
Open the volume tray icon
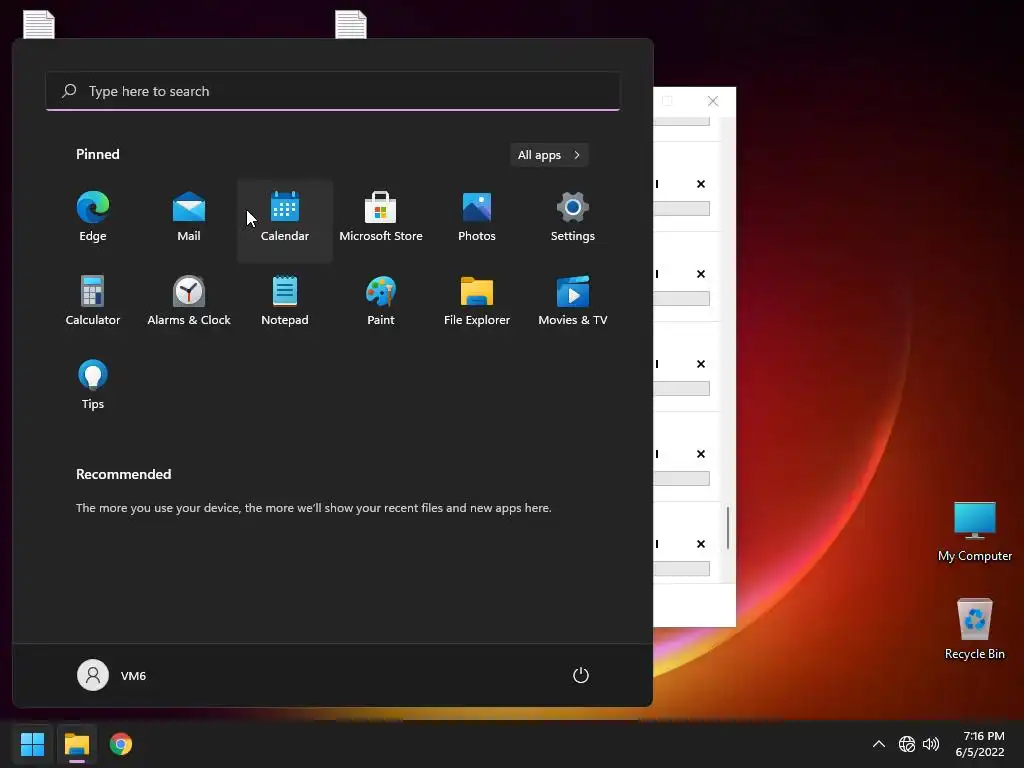click(x=931, y=744)
